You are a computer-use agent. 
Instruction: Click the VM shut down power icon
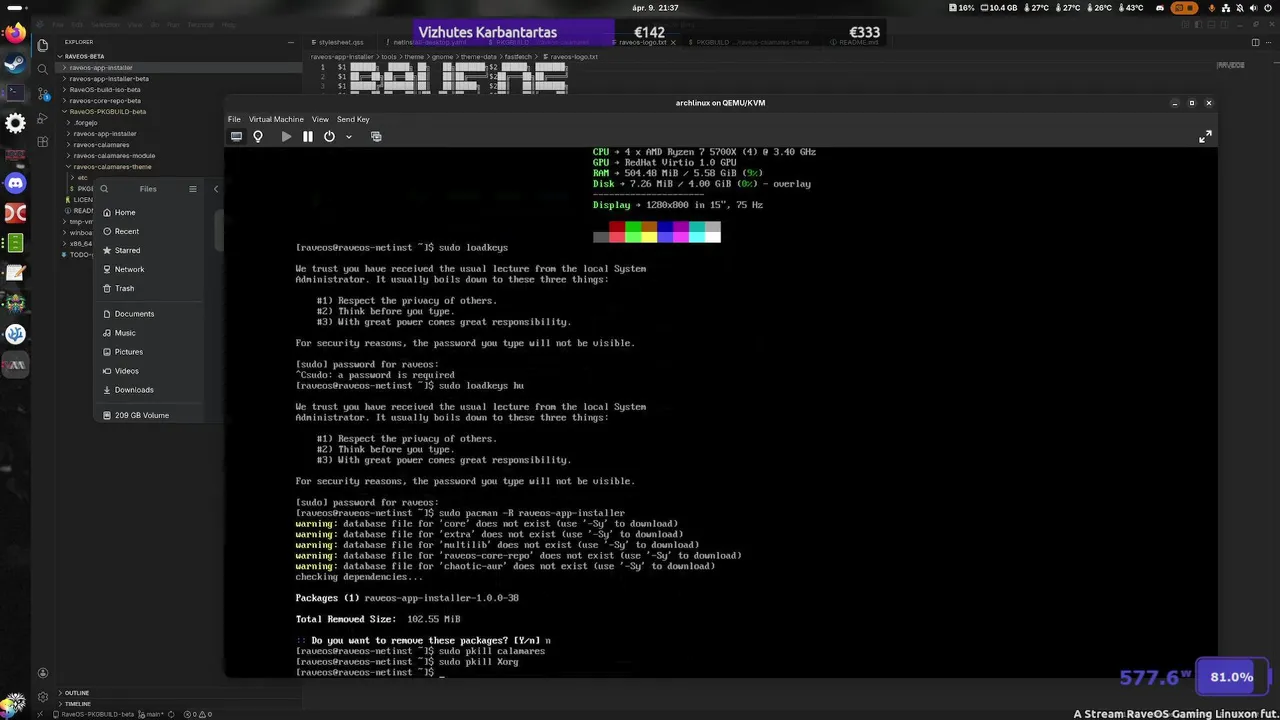(x=329, y=136)
